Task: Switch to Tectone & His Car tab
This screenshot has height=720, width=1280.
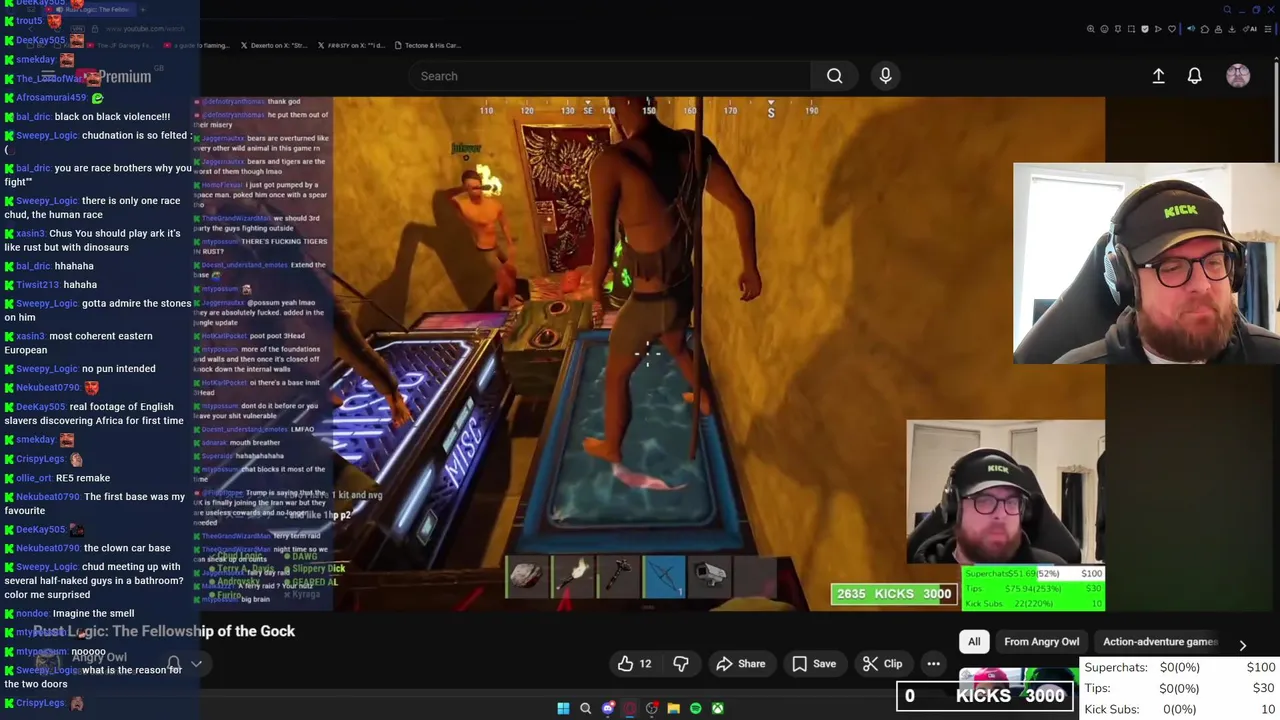Action: (x=427, y=45)
